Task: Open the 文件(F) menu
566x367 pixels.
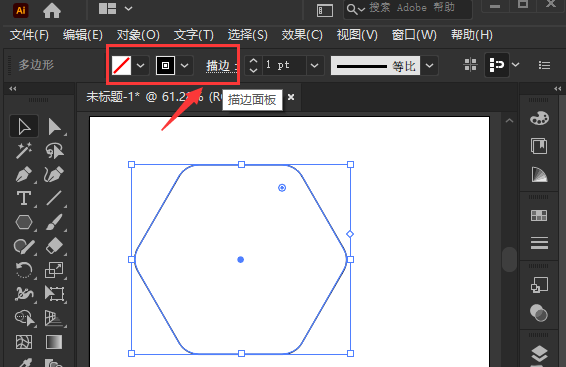Action: coord(29,35)
